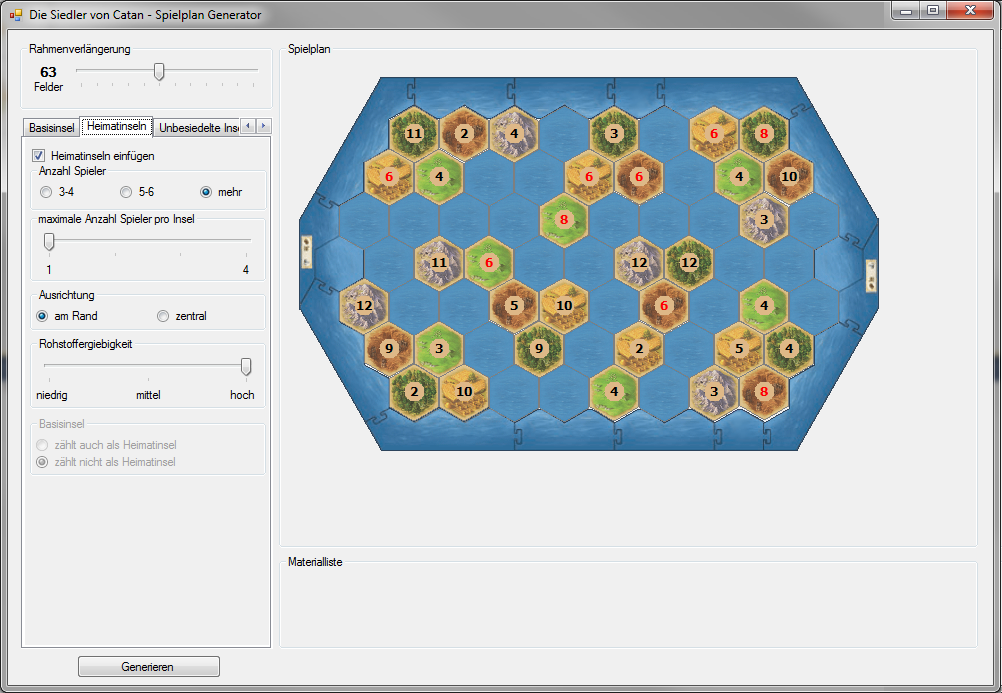The image size is (1002, 693).
Task: Click the hills hex numbered 2 at top
Action: [464, 133]
